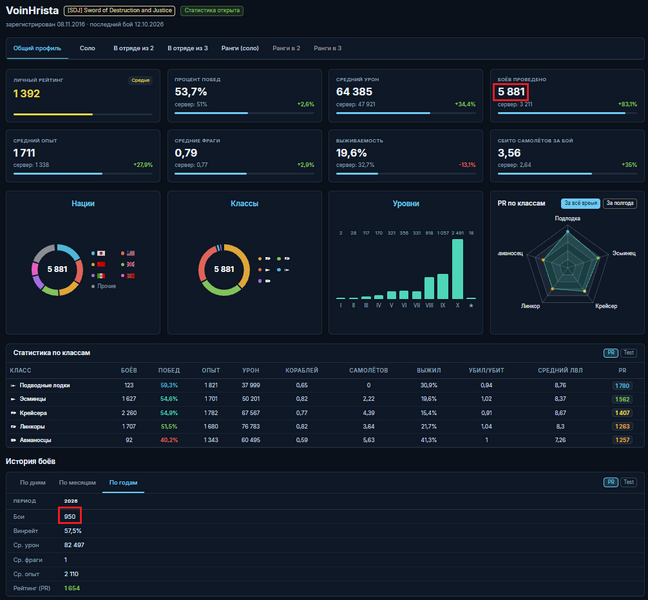The width and height of the screenshot is (648, 600).
Task: Enable Test mode in class statistics table
Action: click(629, 353)
